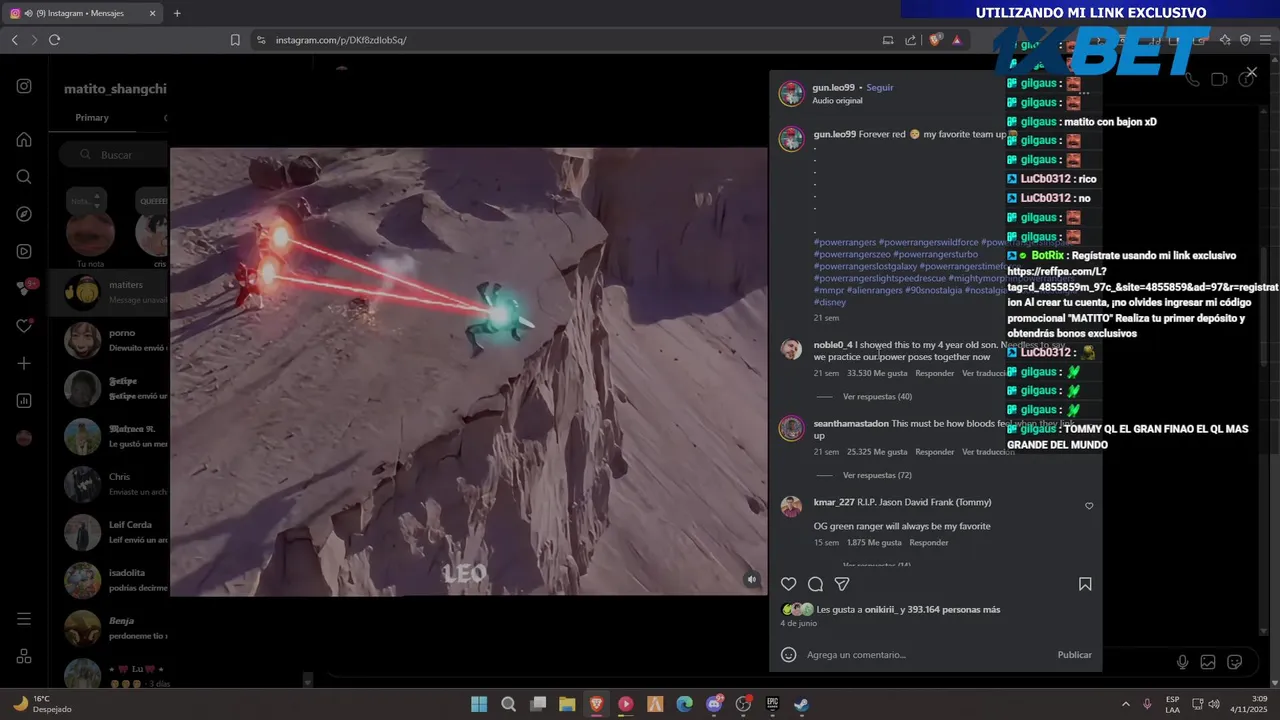The image size is (1280, 720).
Task: Open the matiters conversation
Action: tap(109, 291)
